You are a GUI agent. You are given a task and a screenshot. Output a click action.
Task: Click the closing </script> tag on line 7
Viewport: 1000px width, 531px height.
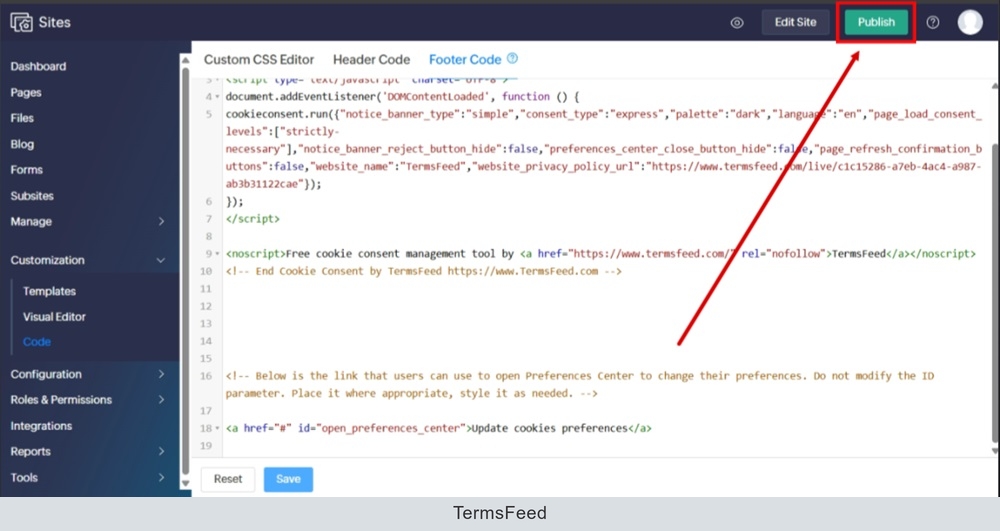coord(253,219)
